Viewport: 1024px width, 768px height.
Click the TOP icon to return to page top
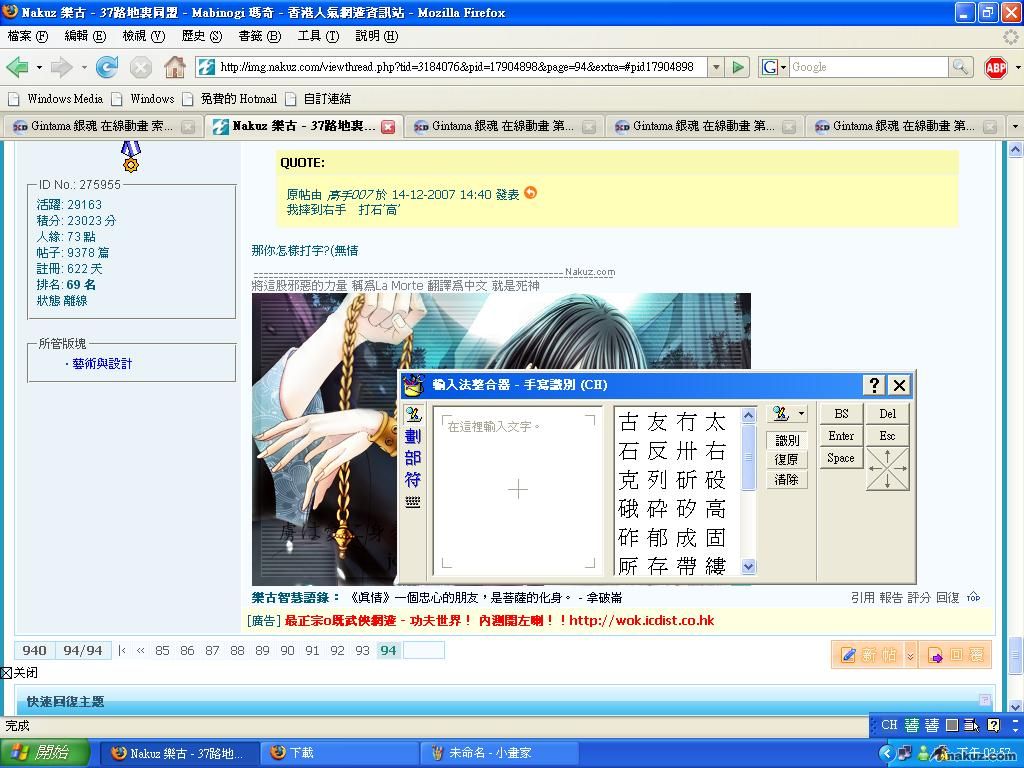[974, 598]
